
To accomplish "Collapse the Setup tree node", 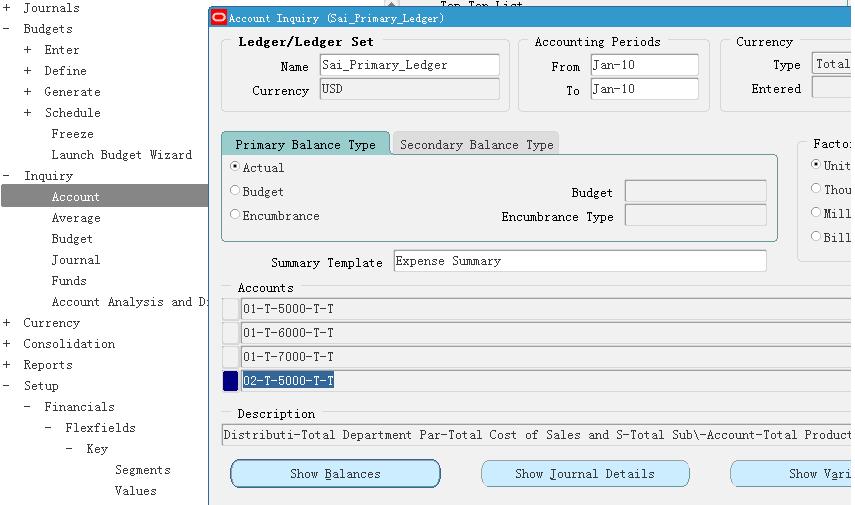I will click(7, 386).
